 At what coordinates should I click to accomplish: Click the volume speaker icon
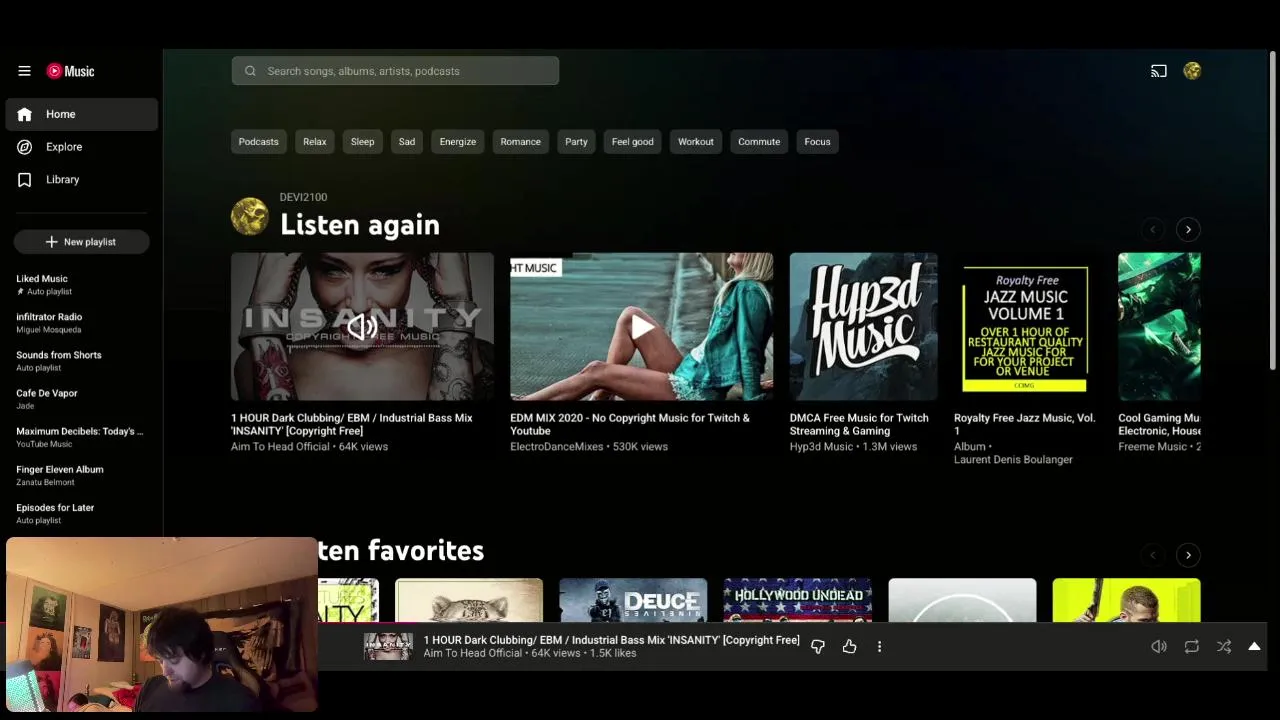pos(1158,647)
